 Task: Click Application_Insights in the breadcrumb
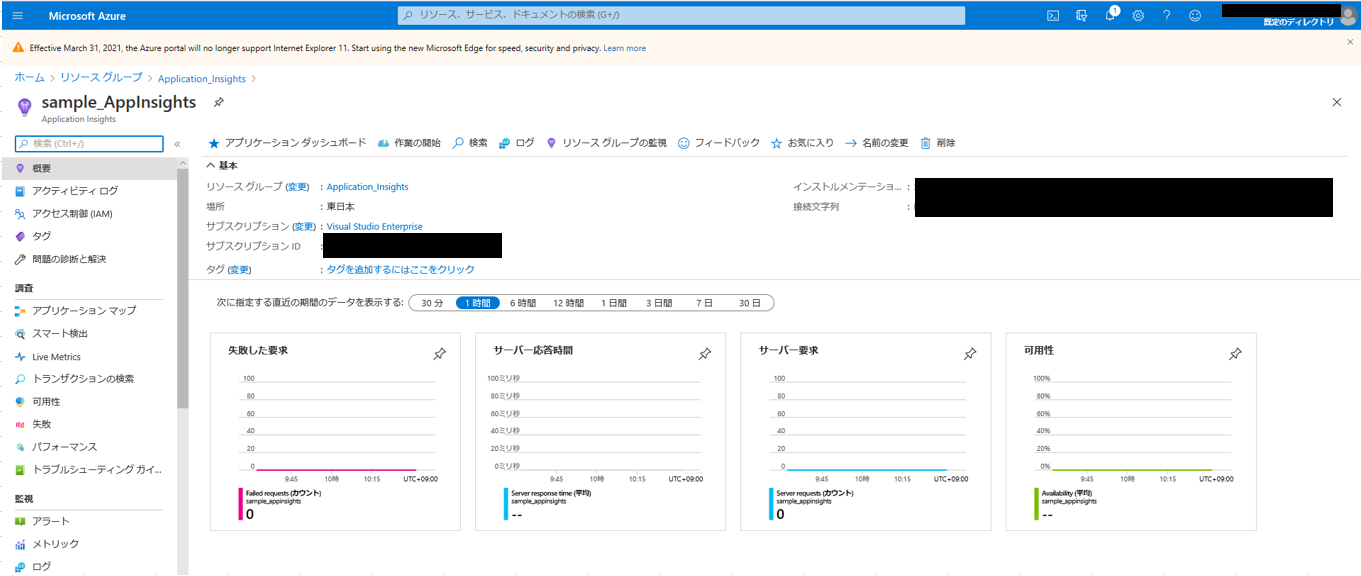pyautogui.click(x=202, y=78)
